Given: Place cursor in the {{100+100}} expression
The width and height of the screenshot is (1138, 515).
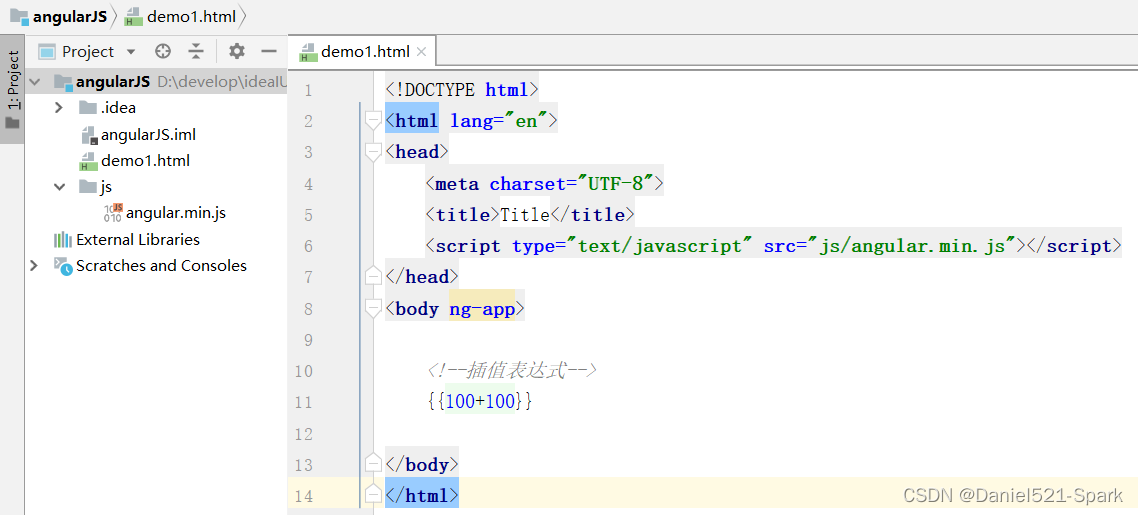Looking at the screenshot, I should point(479,402).
